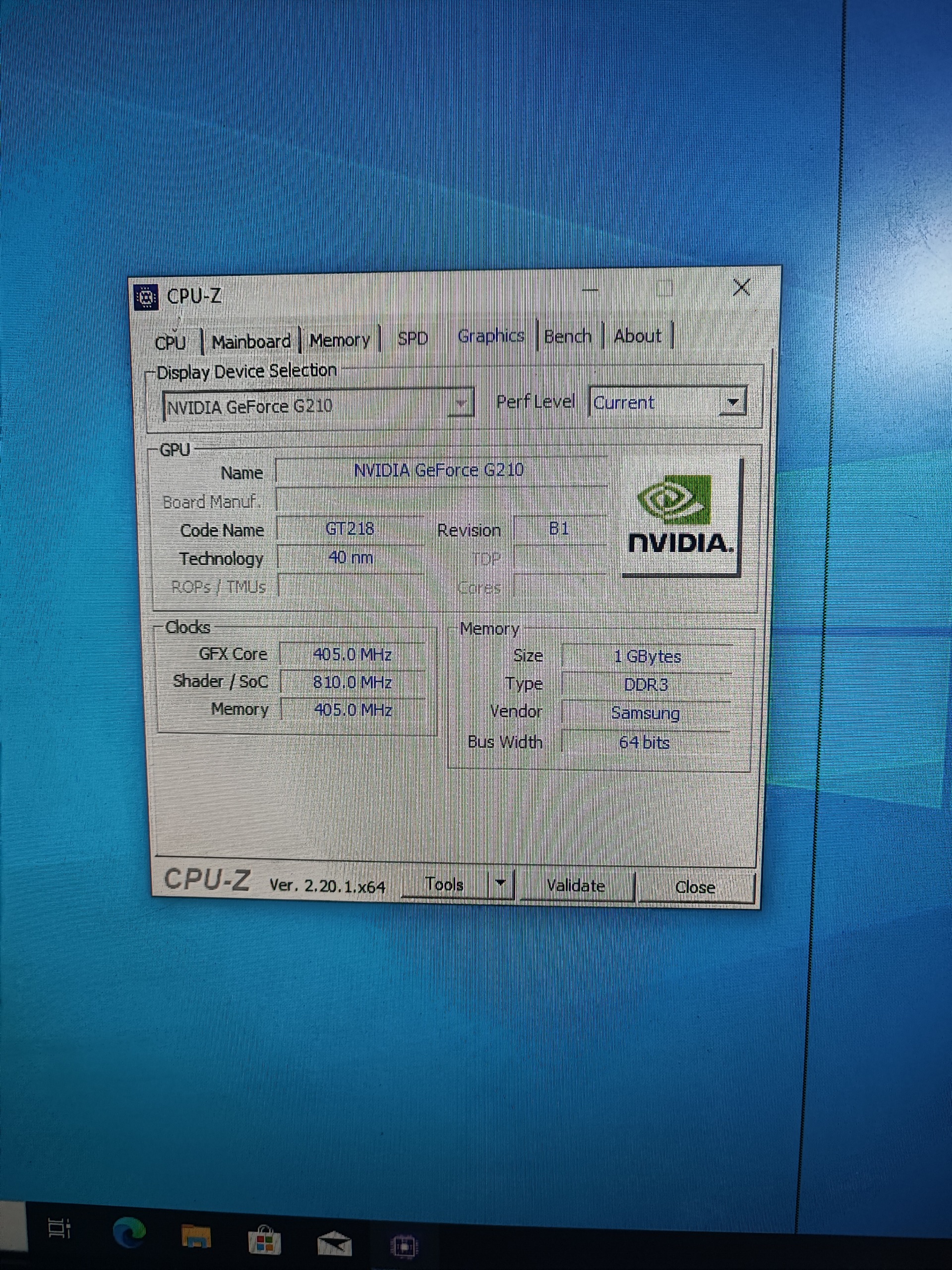Image resolution: width=952 pixels, height=1270 pixels.
Task: Click the CPU-Z brand logo at bottom left
Action: pyautogui.click(x=207, y=880)
